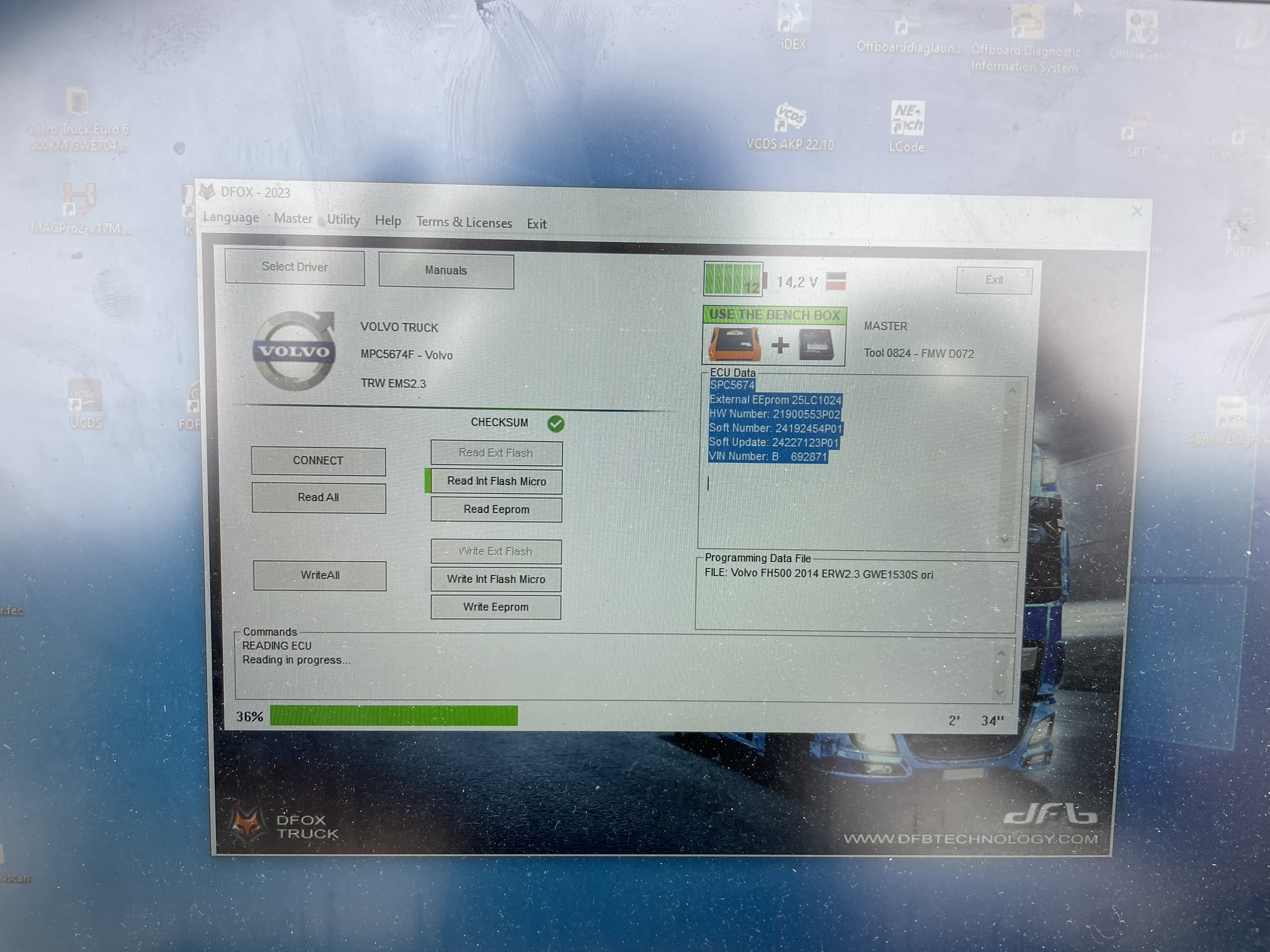Click the 'TRW EMS2.3' ECU label
Screen dimensions: 1270x952
(x=393, y=384)
